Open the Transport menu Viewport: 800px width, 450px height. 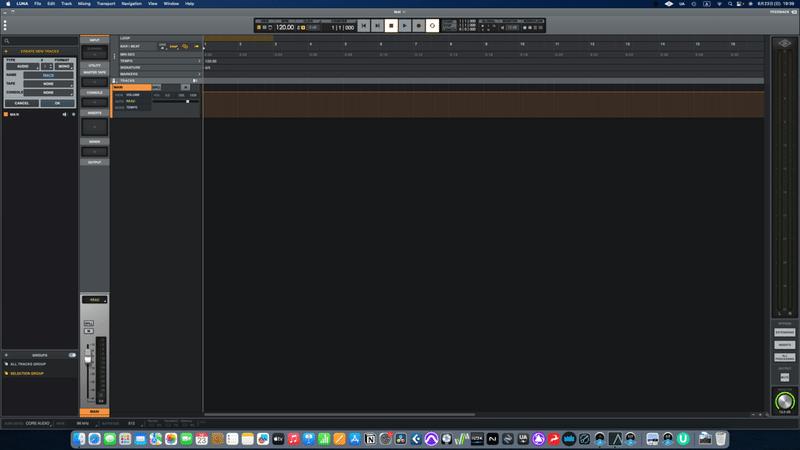pos(106,4)
